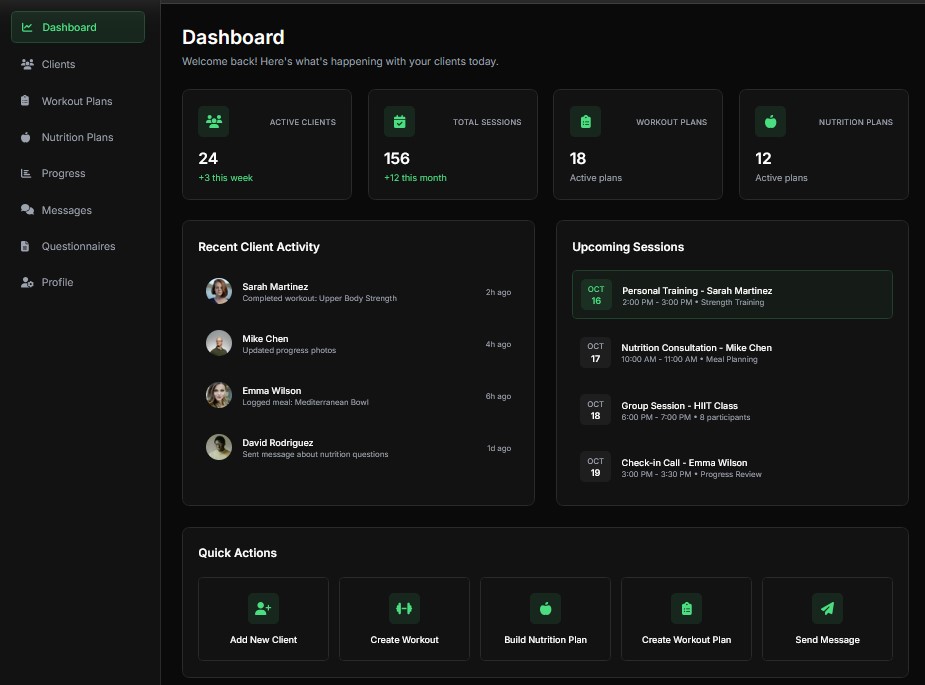Screen dimensions: 925x685
Task: Open Nutrition Plans sidebar item
Action: [x=77, y=137]
